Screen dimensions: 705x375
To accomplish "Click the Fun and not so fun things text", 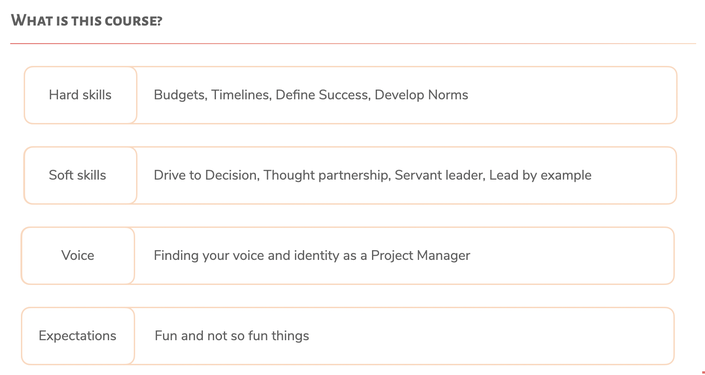I will pyautogui.click(x=232, y=336).
